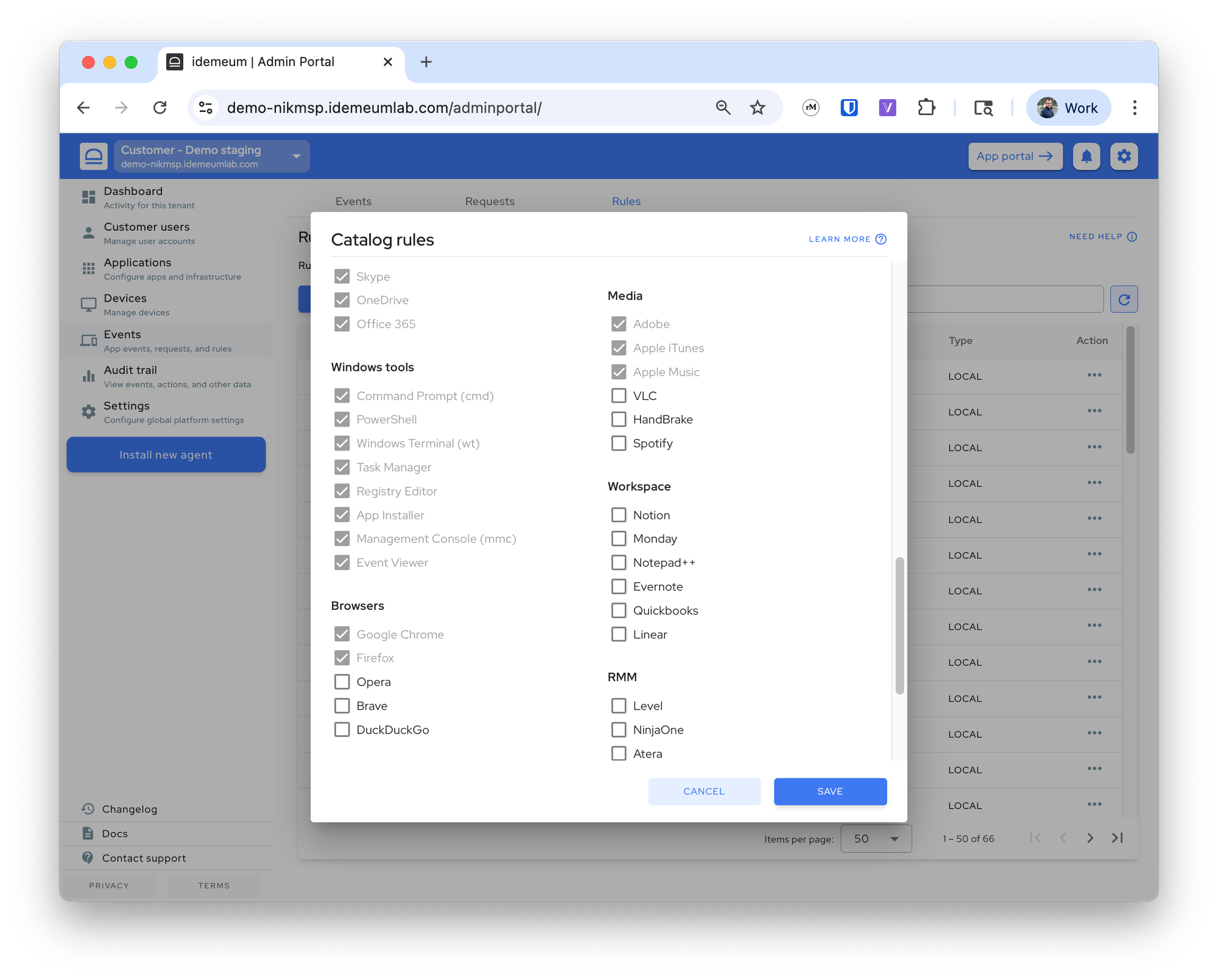Image resolution: width=1218 pixels, height=980 pixels.
Task: Click the browser back arrow
Action: (x=83, y=108)
